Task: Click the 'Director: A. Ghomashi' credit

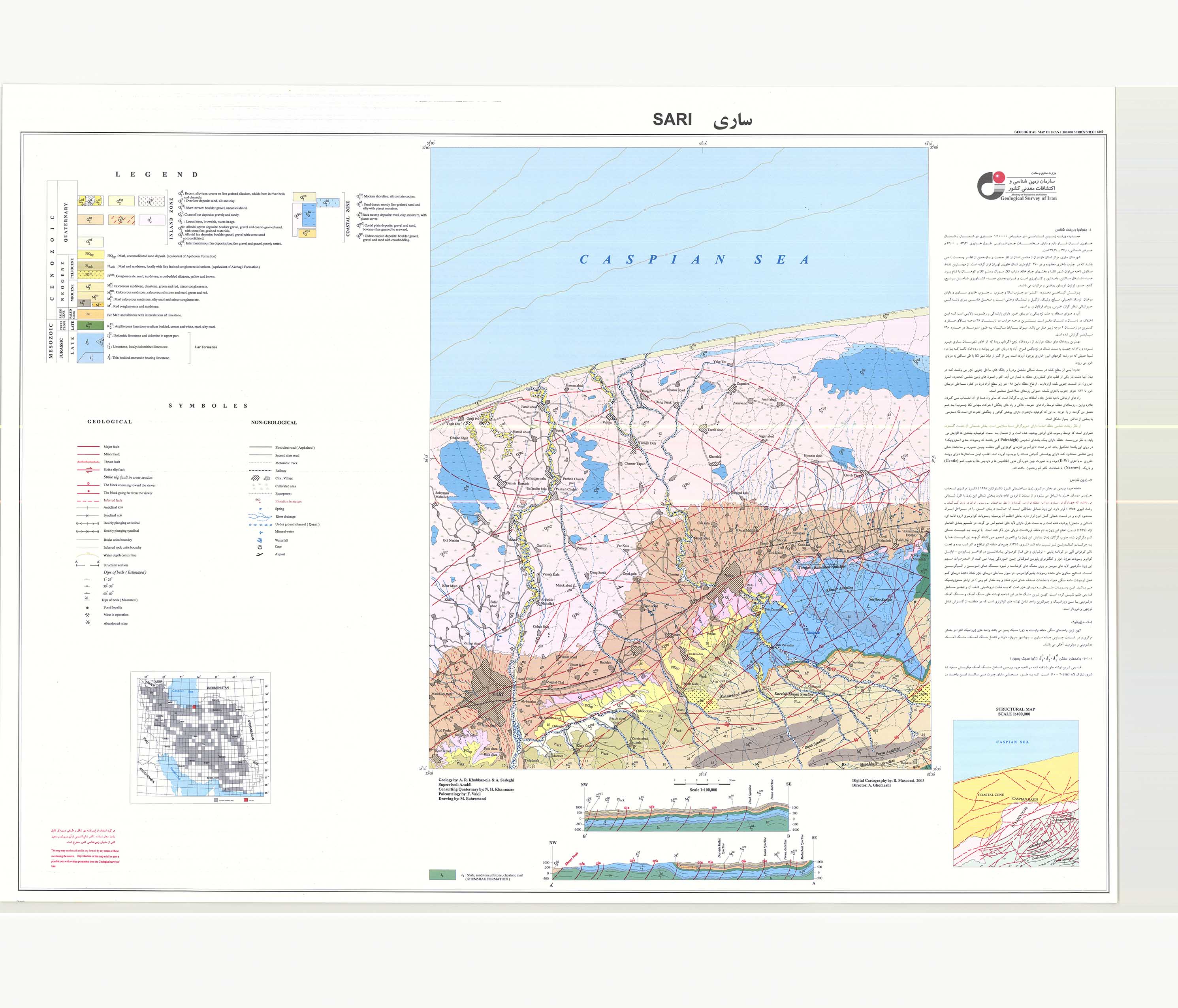Action: [x=871, y=785]
